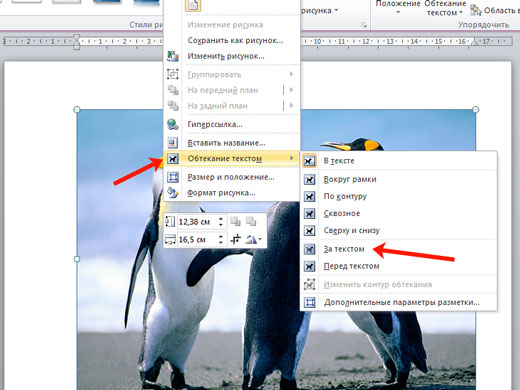Select 'Гиперссылка...' menu entry

[x=215, y=124]
